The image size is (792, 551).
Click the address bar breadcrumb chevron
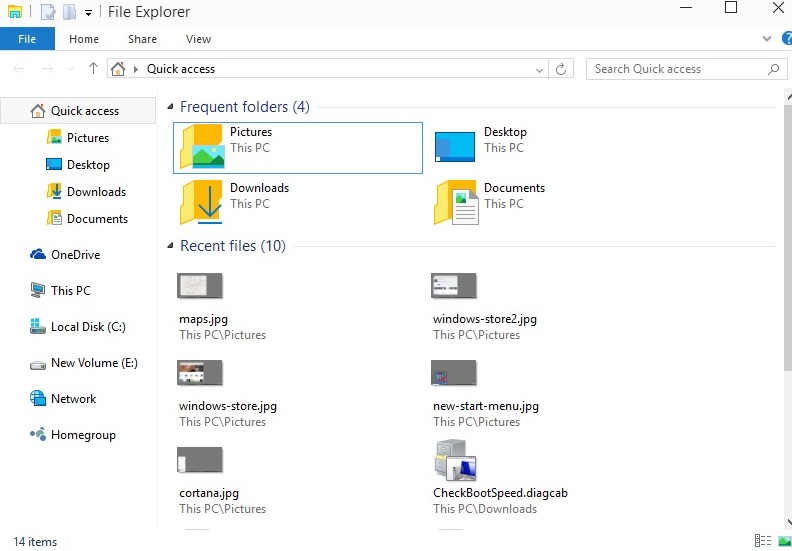(135, 69)
